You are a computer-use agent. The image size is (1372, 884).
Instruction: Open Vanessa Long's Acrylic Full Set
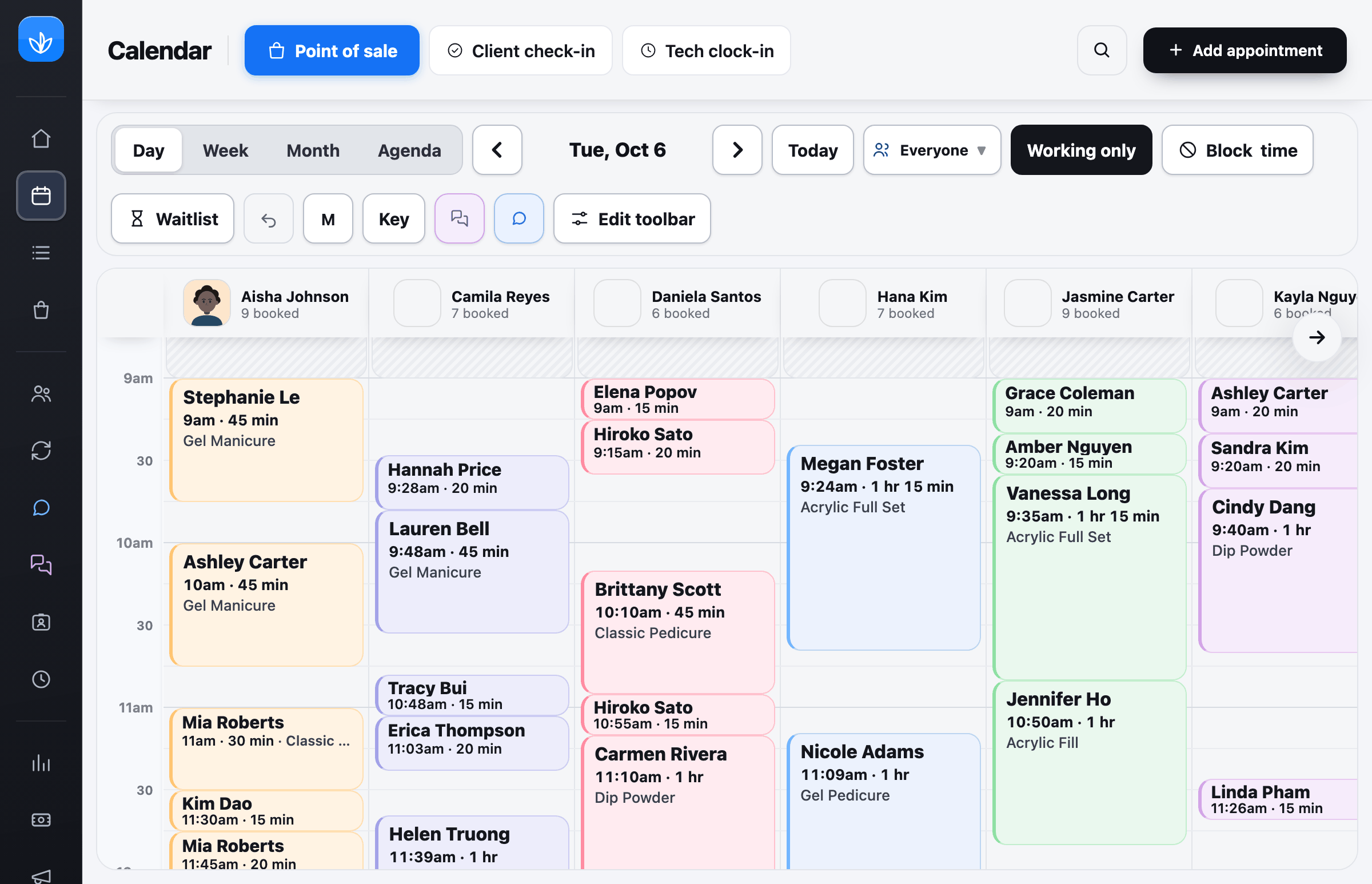coord(1089,578)
